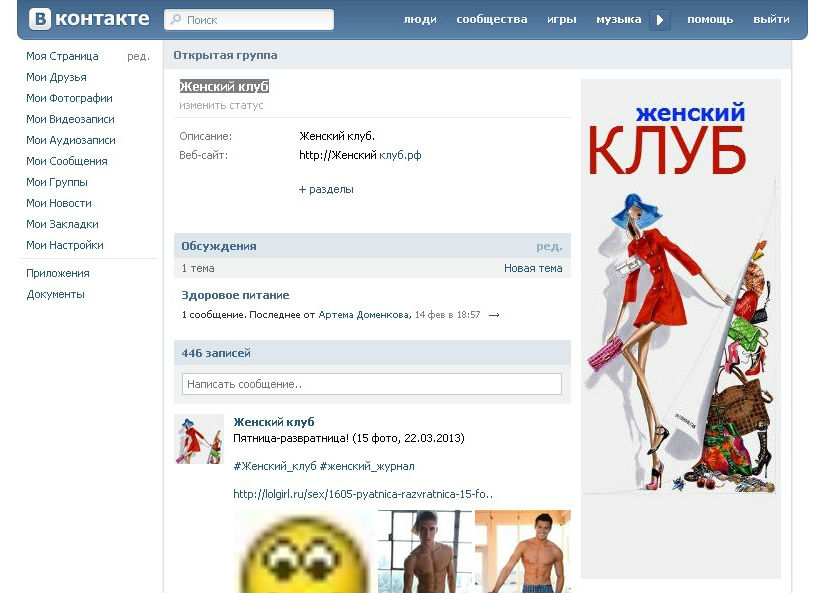The height and width of the screenshot is (593, 823).
Task: Click the Пятница-развратница post text
Action: point(349,438)
